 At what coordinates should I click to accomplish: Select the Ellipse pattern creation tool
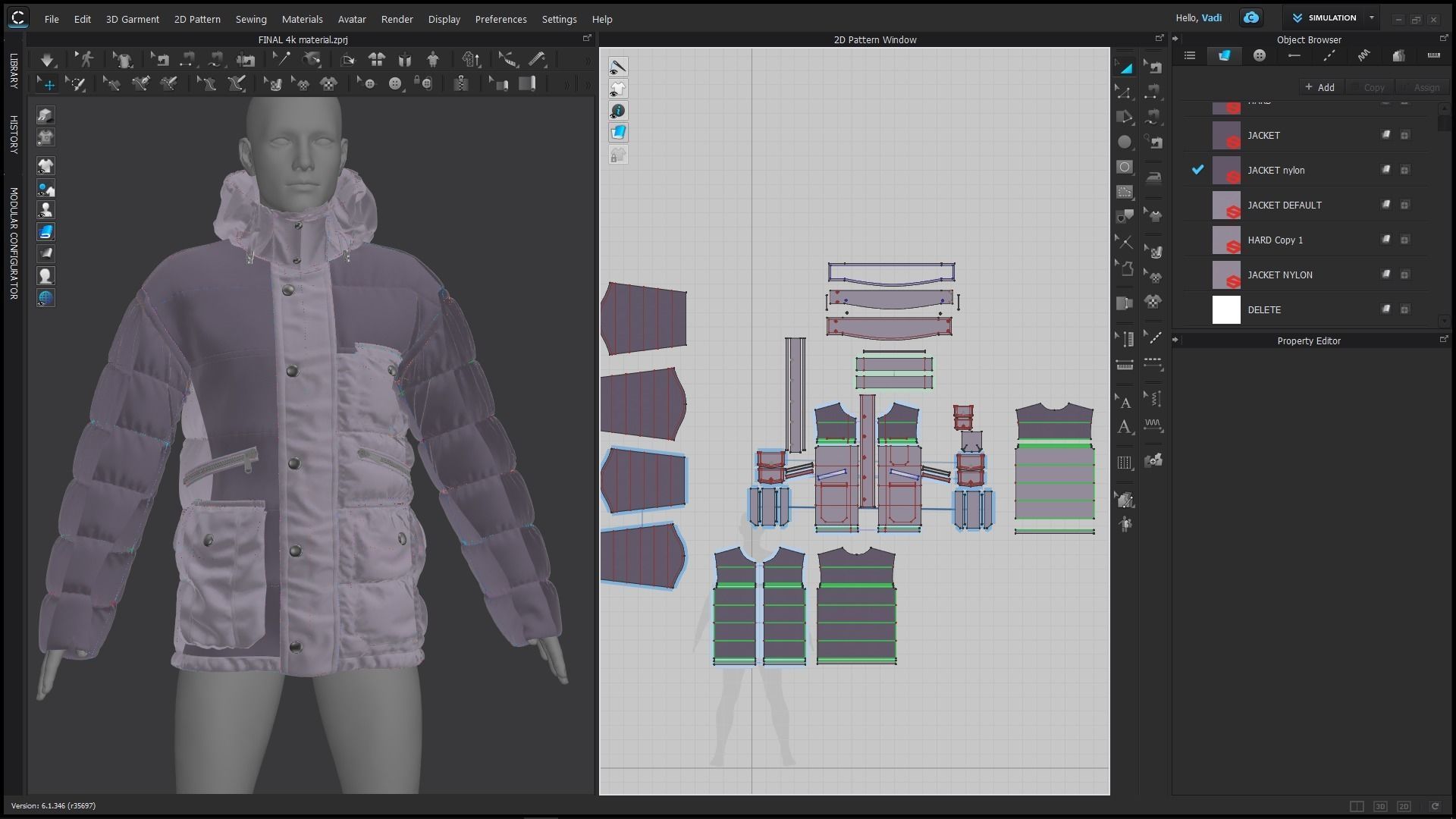(x=1125, y=142)
